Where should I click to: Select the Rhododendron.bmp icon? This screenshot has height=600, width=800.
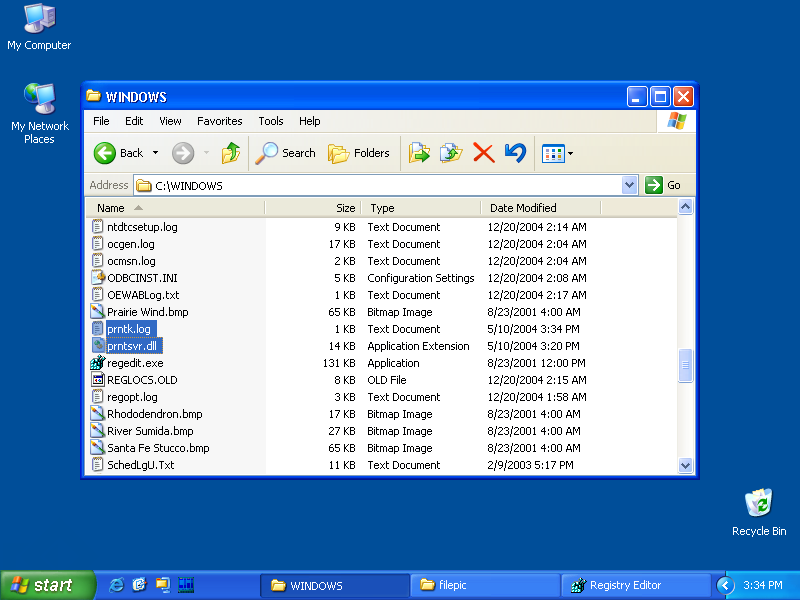[97, 414]
